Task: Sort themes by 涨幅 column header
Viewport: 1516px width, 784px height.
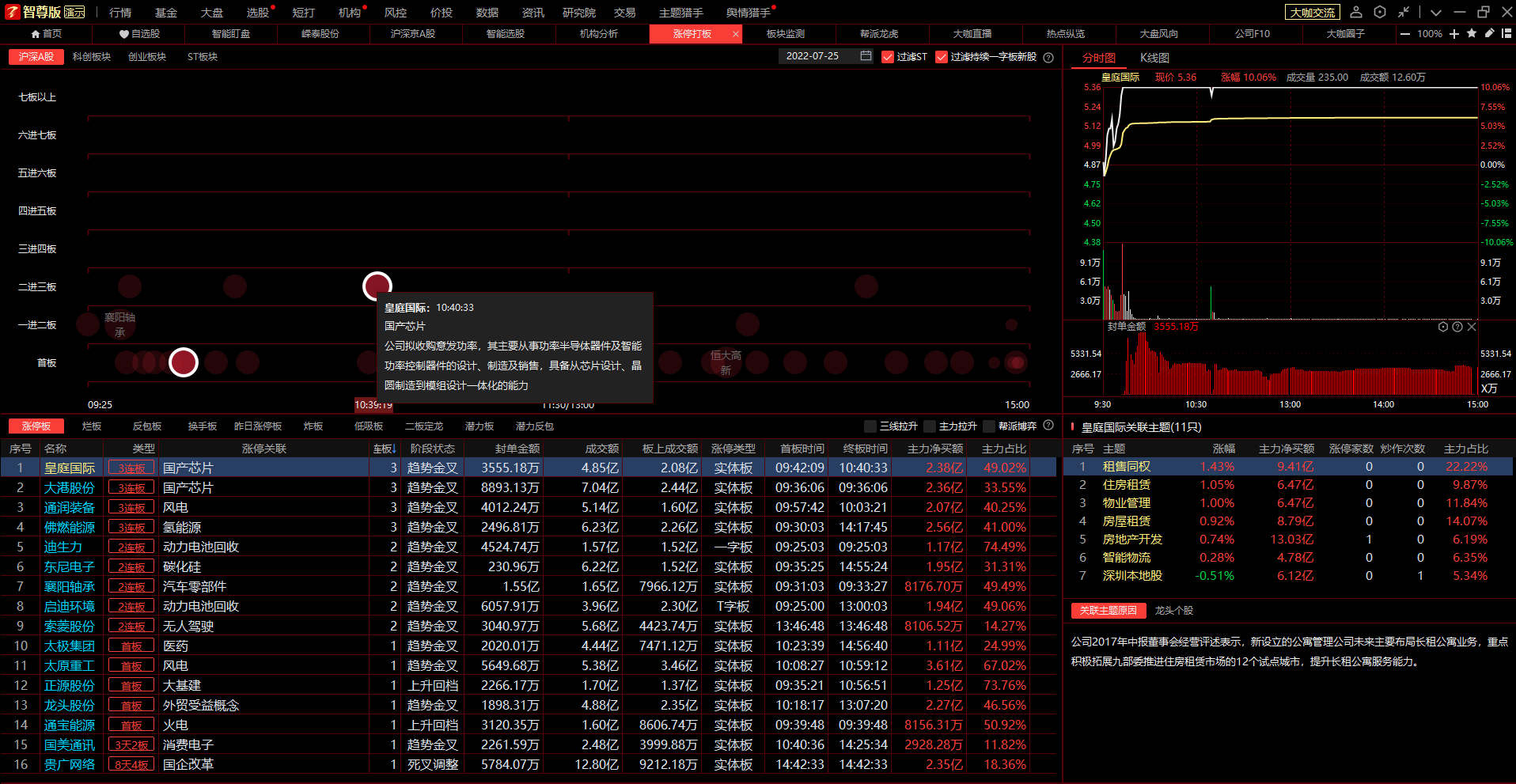Action: [x=1224, y=449]
